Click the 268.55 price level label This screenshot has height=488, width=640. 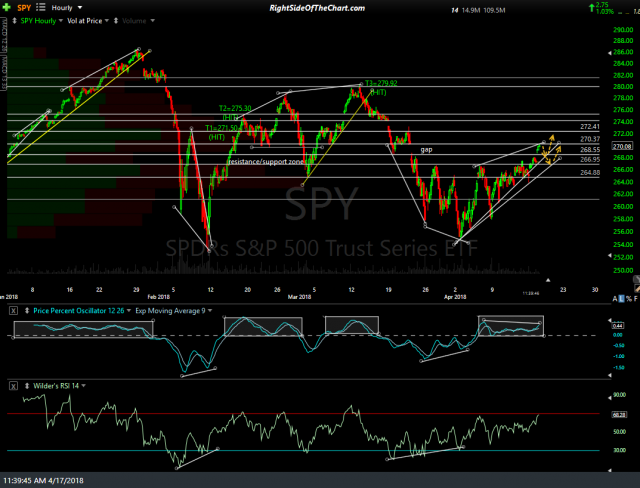click(590, 150)
